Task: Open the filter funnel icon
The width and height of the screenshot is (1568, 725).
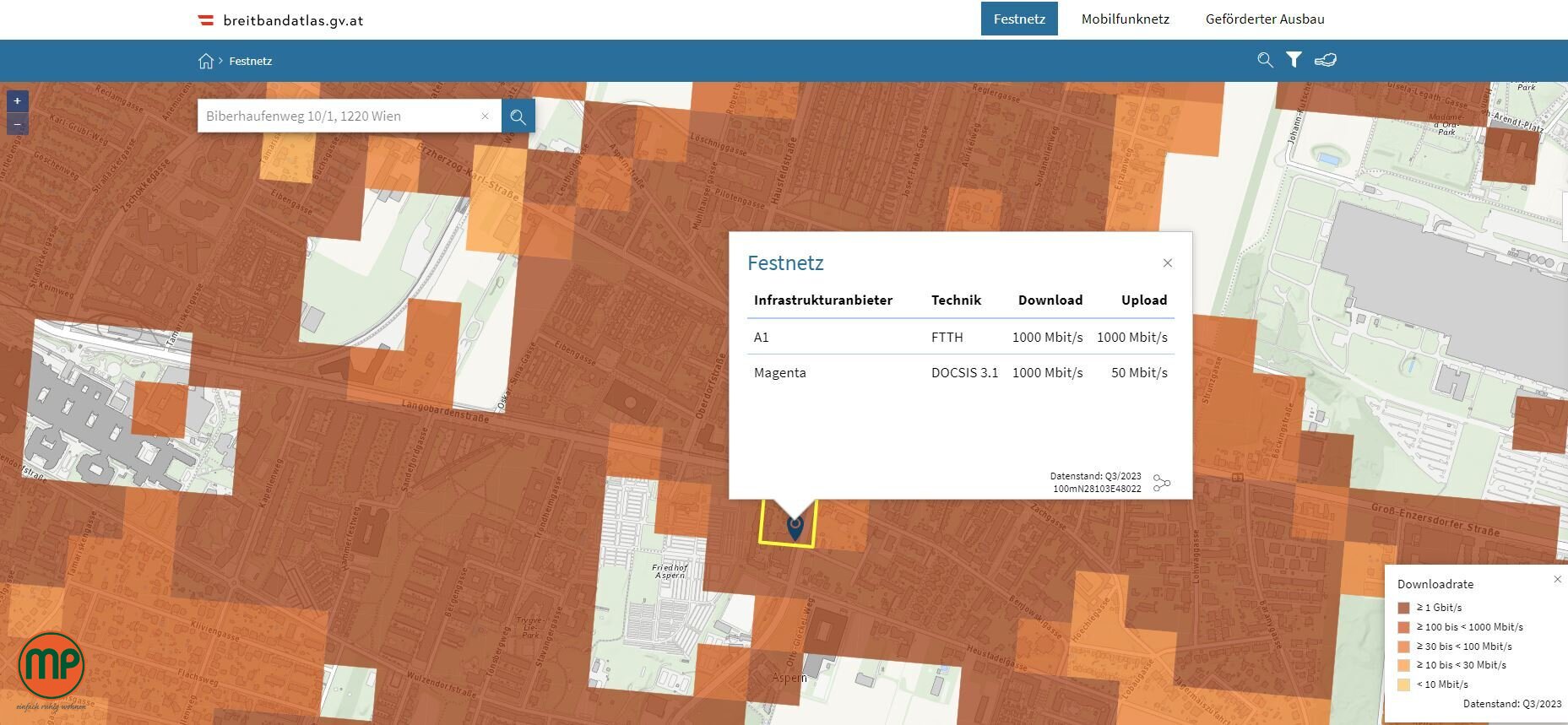Action: pyautogui.click(x=1294, y=60)
